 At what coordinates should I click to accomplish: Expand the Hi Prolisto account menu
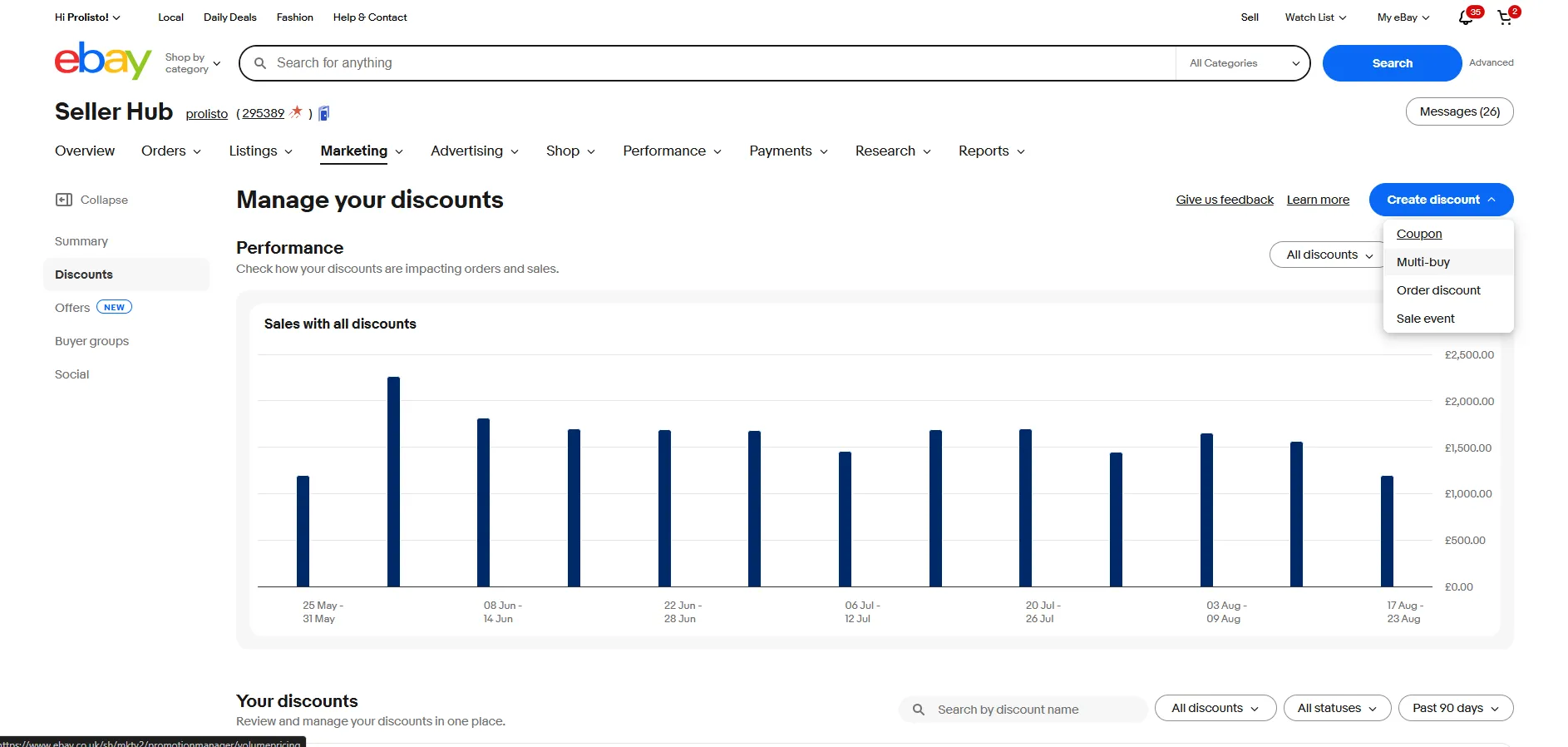[87, 17]
